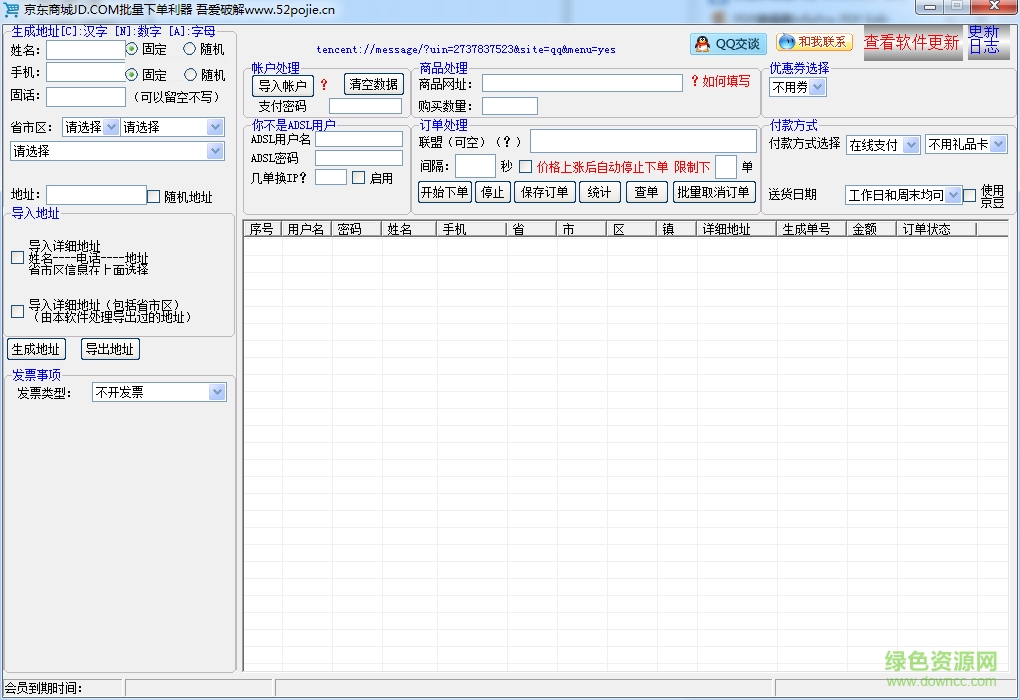Image resolution: width=1020 pixels, height=700 pixels.
Task: Click the 开始下单 button
Action: (444, 192)
